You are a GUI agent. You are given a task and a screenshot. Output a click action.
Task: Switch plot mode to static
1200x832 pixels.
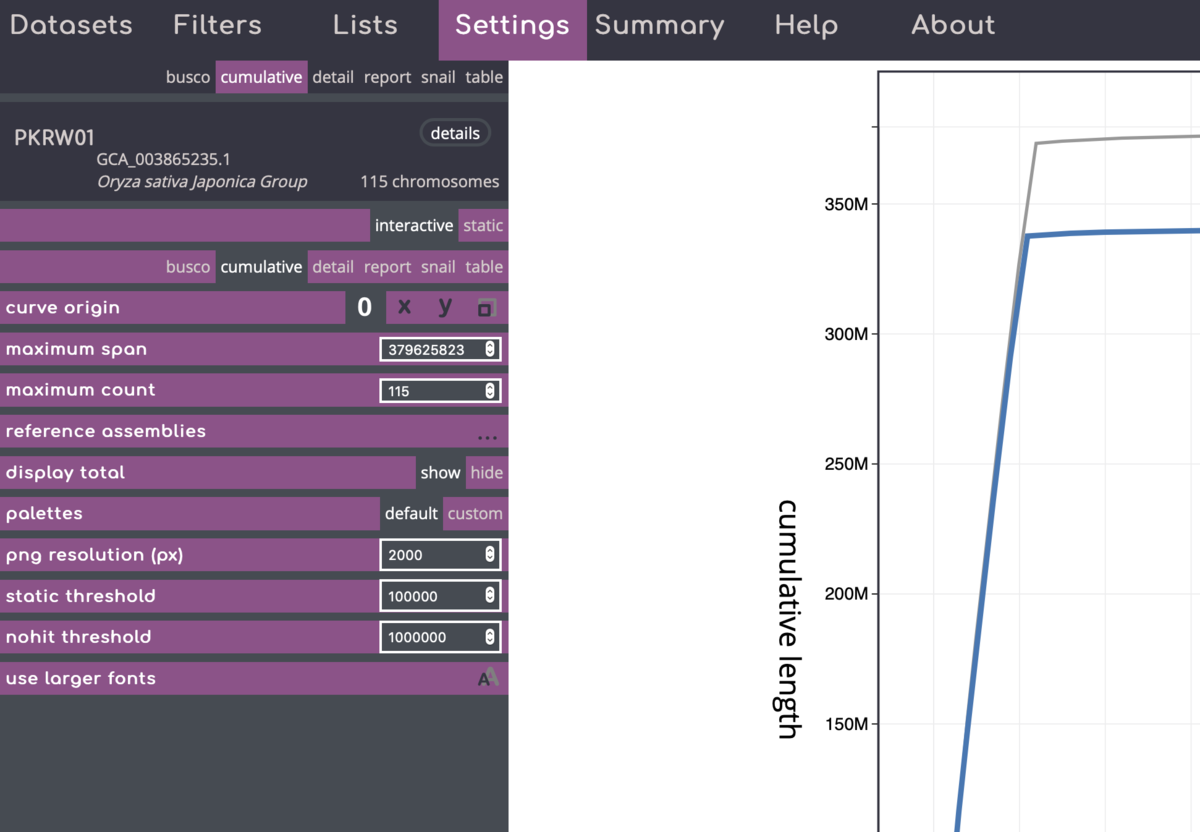pyautogui.click(x=483, y=226)
